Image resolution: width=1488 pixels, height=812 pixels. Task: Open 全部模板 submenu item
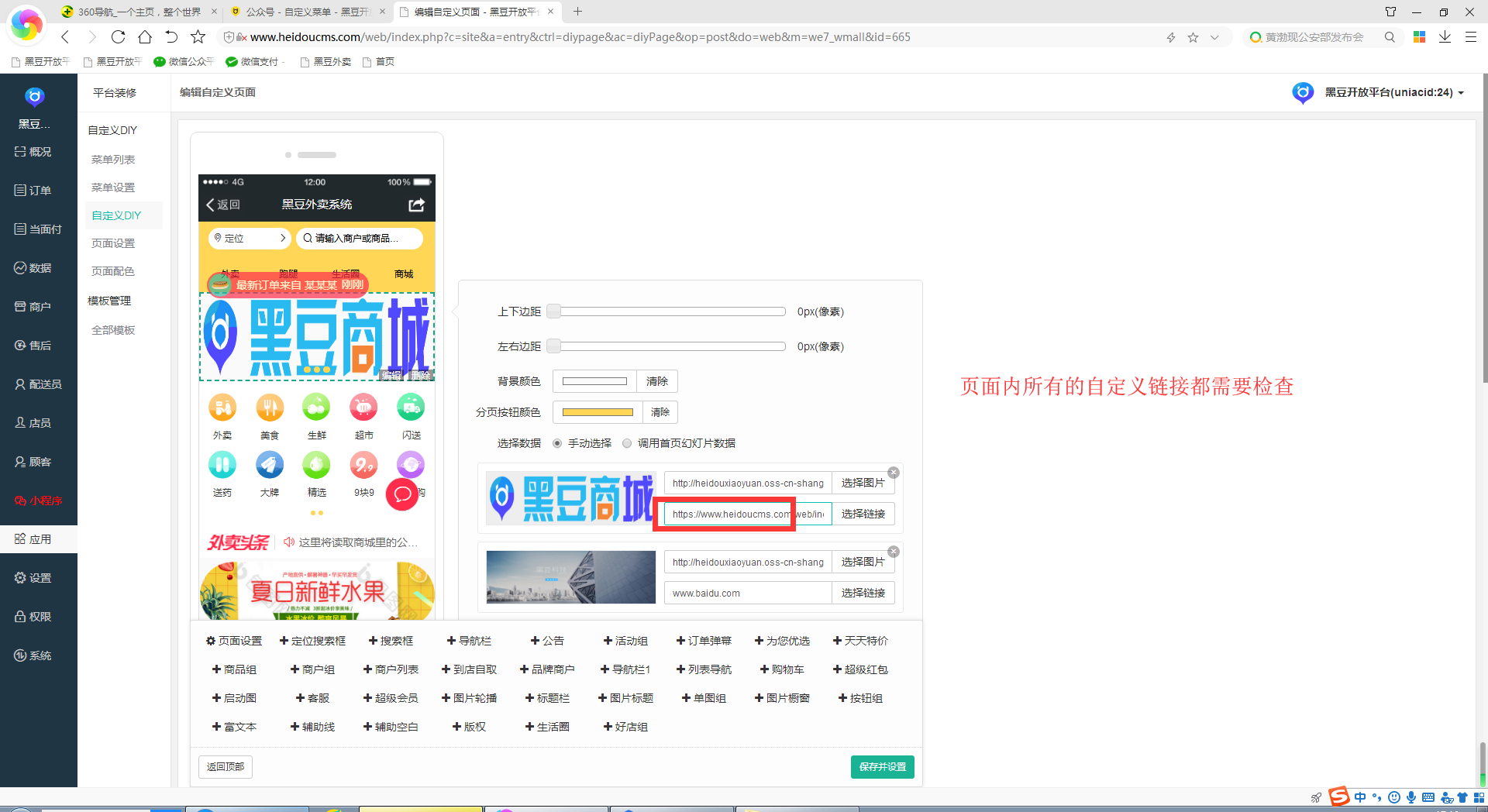[113, 330]
